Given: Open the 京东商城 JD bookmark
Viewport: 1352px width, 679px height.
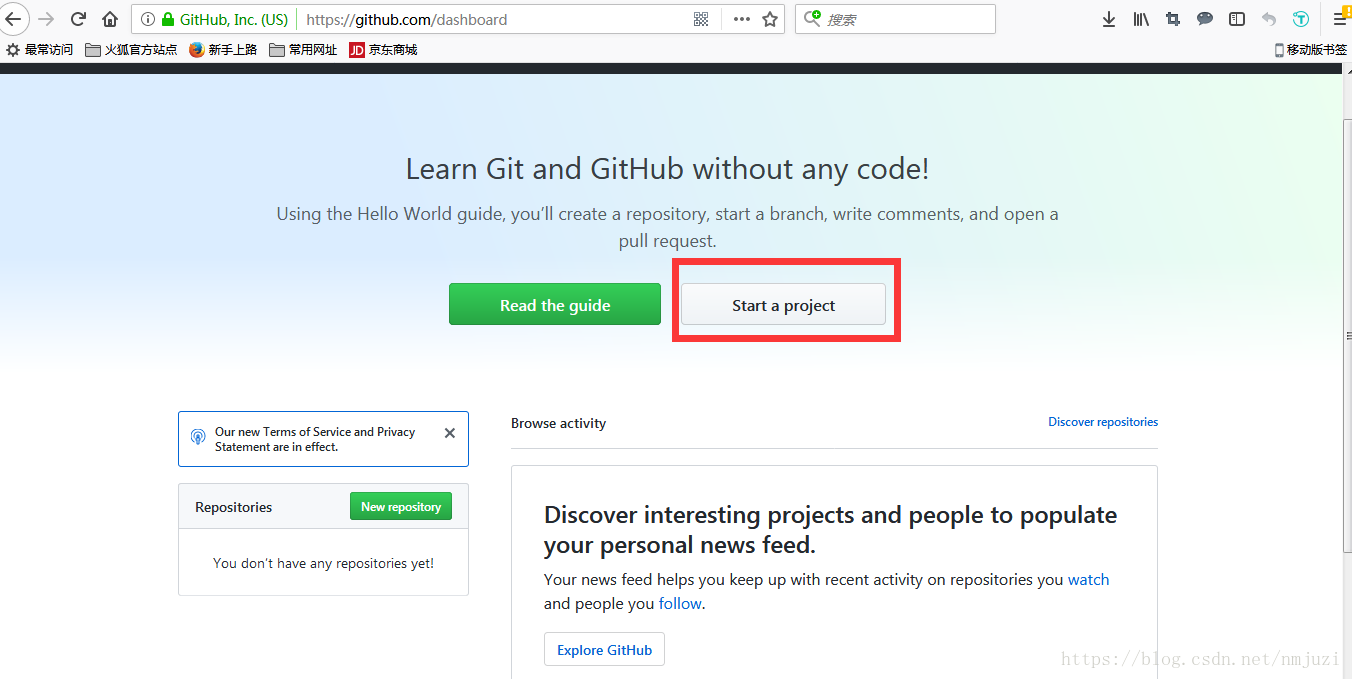Looking at the screenshot, I should click(x=383, y=50).
